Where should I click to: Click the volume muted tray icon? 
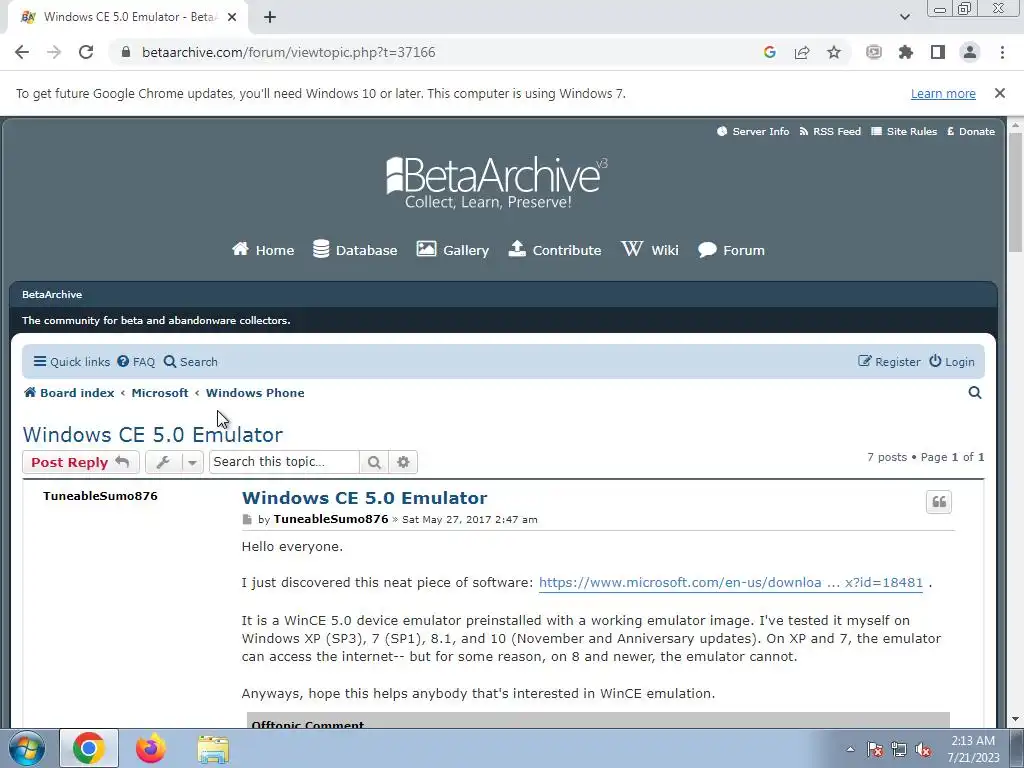pyautogui.click(x=923, y=750)
